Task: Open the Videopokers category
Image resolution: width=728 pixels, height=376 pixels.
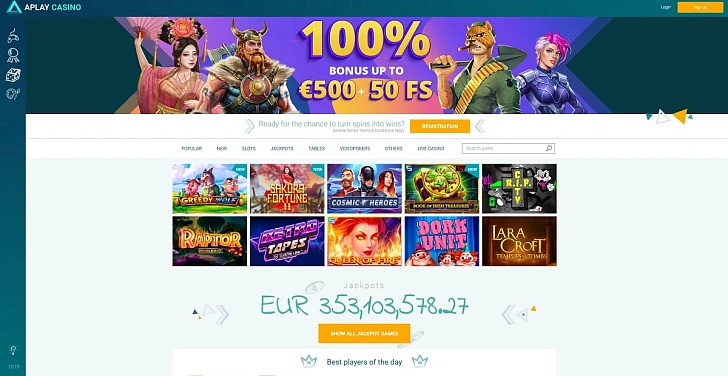Action: [x=355, y=149]
